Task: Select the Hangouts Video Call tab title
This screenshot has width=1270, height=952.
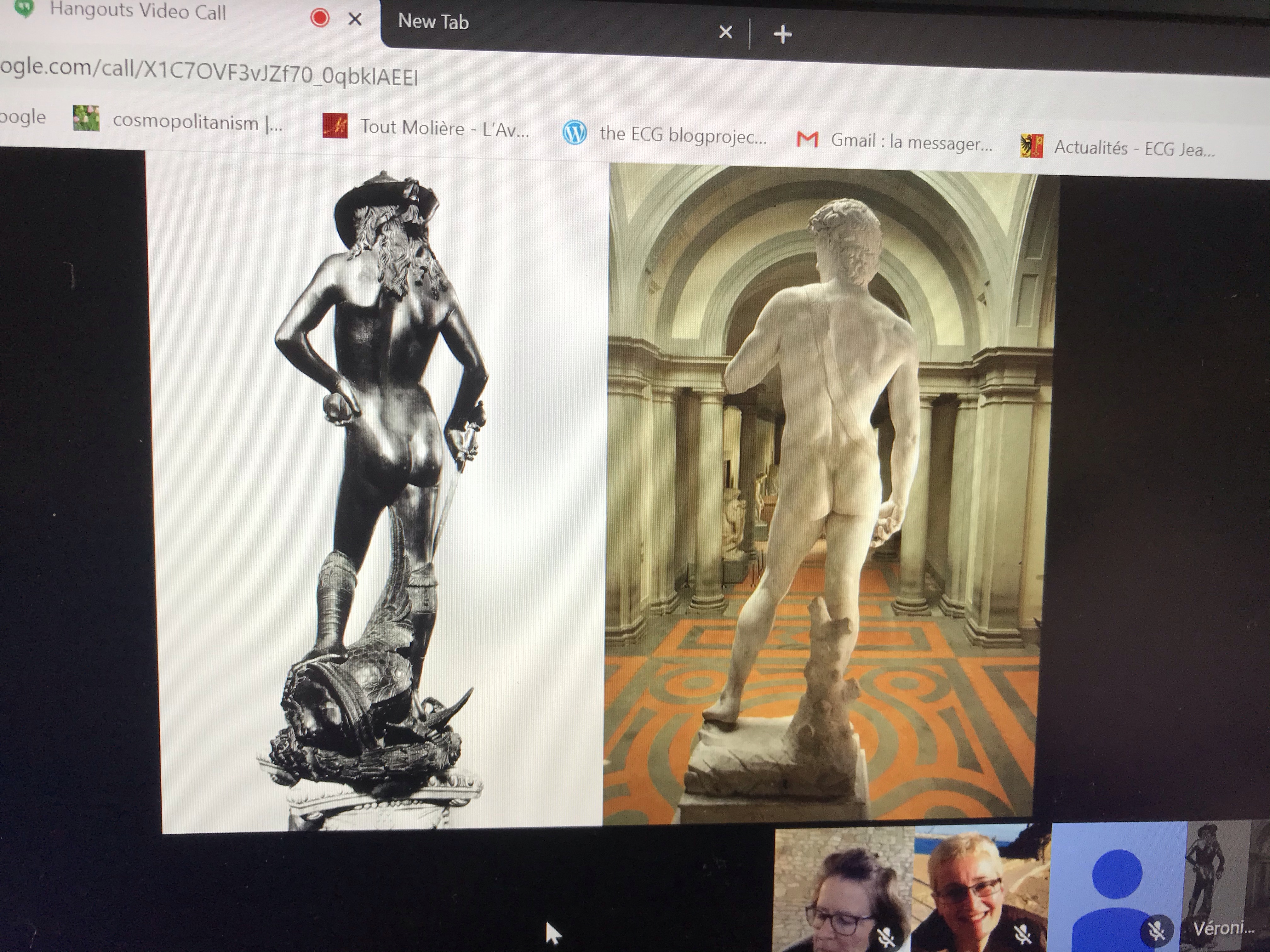Action: (138, 11)
